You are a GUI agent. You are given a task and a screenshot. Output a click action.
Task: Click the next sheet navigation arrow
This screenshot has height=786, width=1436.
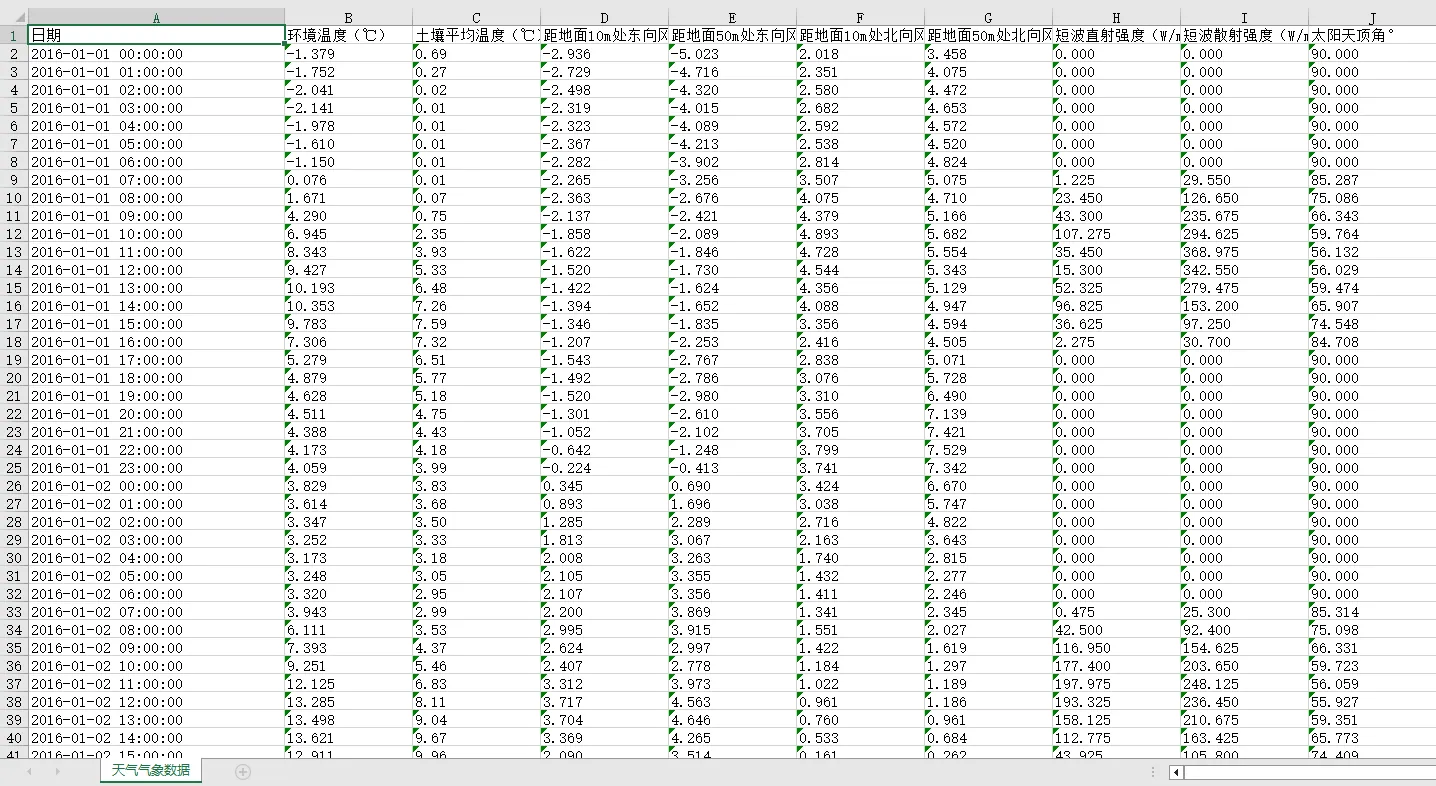point(57,772)
